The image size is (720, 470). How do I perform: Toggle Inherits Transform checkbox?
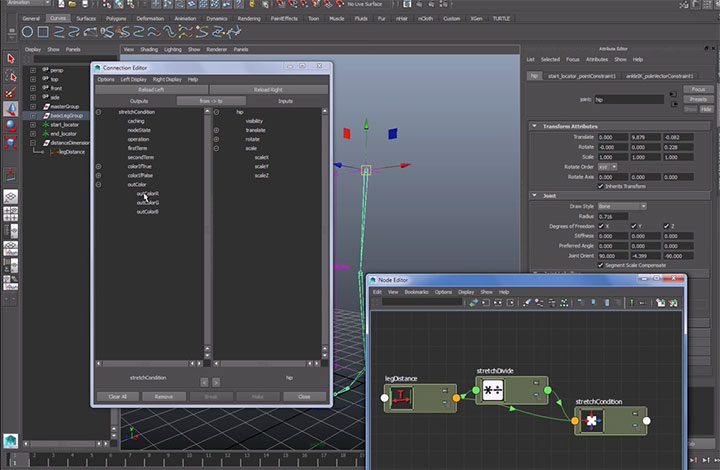click(601, 186)
